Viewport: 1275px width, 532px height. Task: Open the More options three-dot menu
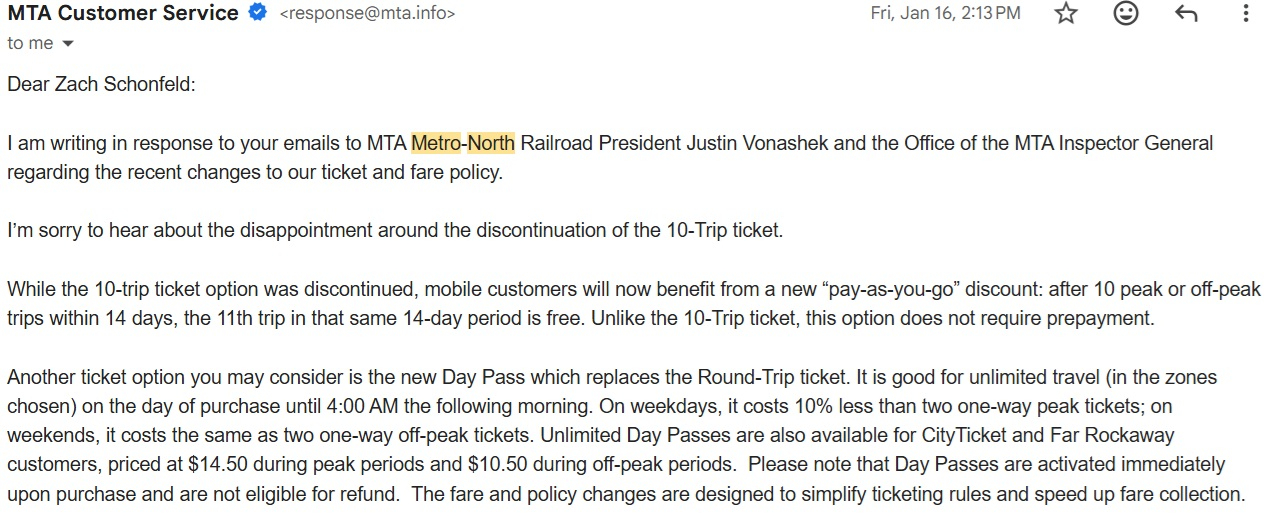(x=1245, y=14)
